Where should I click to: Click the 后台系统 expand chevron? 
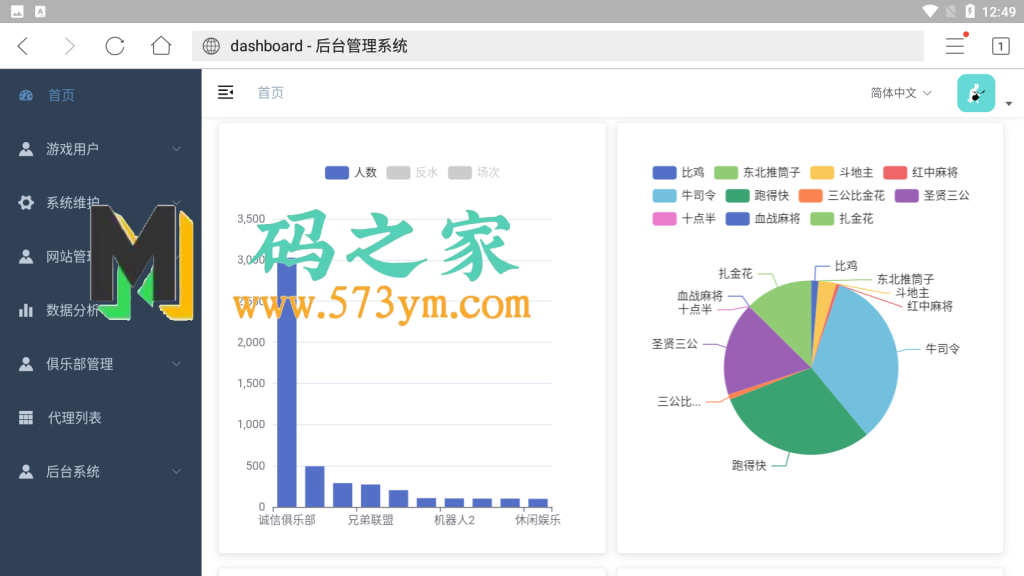tap(176, 472)
